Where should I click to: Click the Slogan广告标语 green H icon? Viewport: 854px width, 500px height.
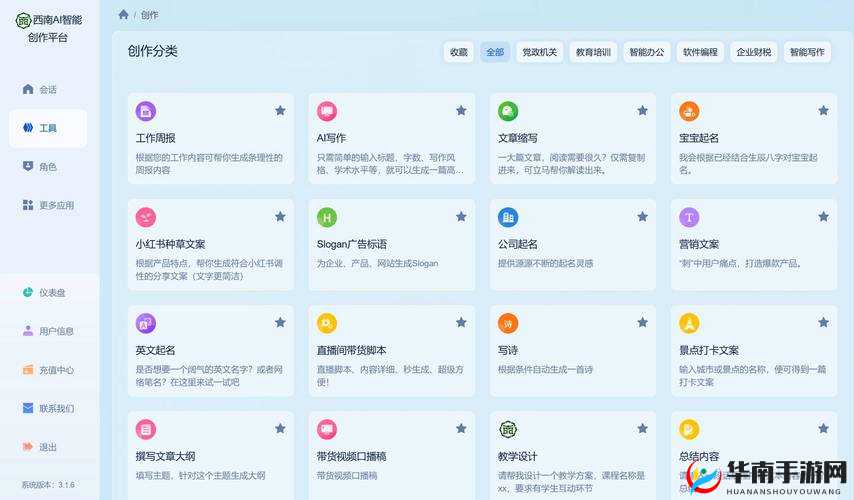coord(327,217)
